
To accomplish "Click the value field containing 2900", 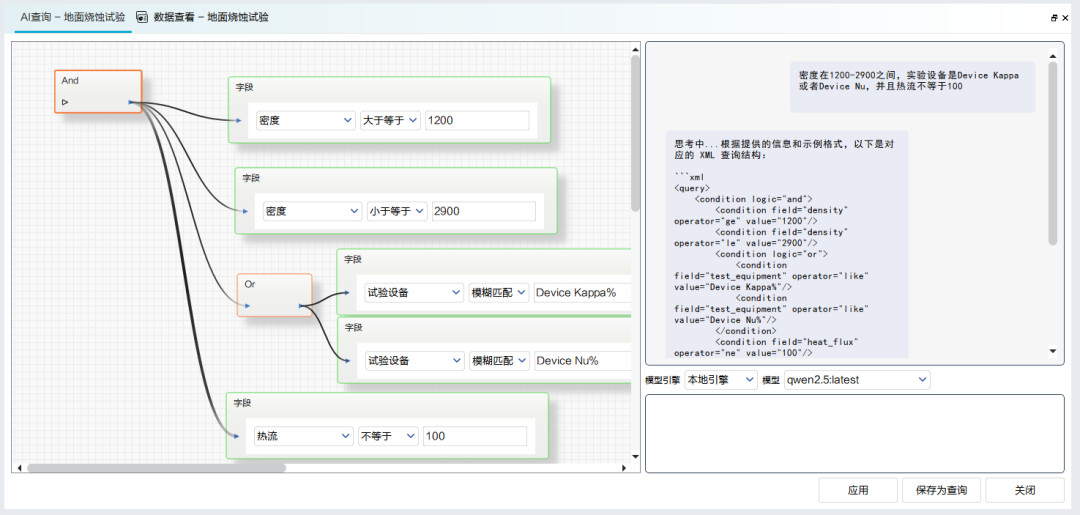I will pyautogui.click(x=484, y=211).
